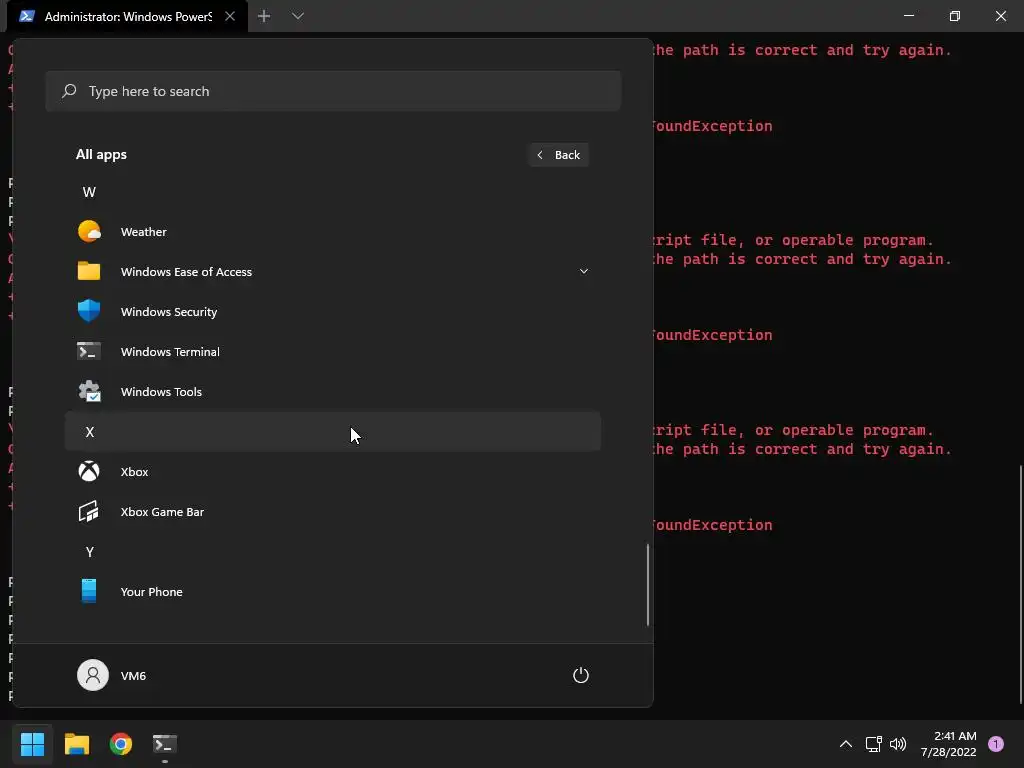Open the Windows Tools gear icon
This screenshot has width=1024, height=768.
89,391
